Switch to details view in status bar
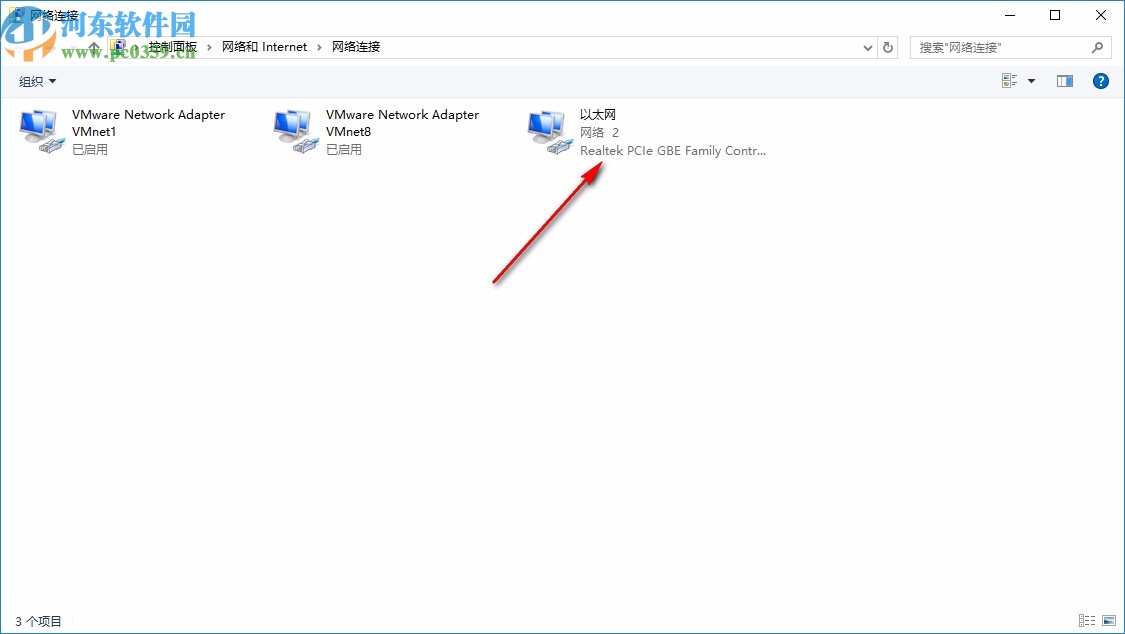1125x634 pixels. click(1087, 620)
